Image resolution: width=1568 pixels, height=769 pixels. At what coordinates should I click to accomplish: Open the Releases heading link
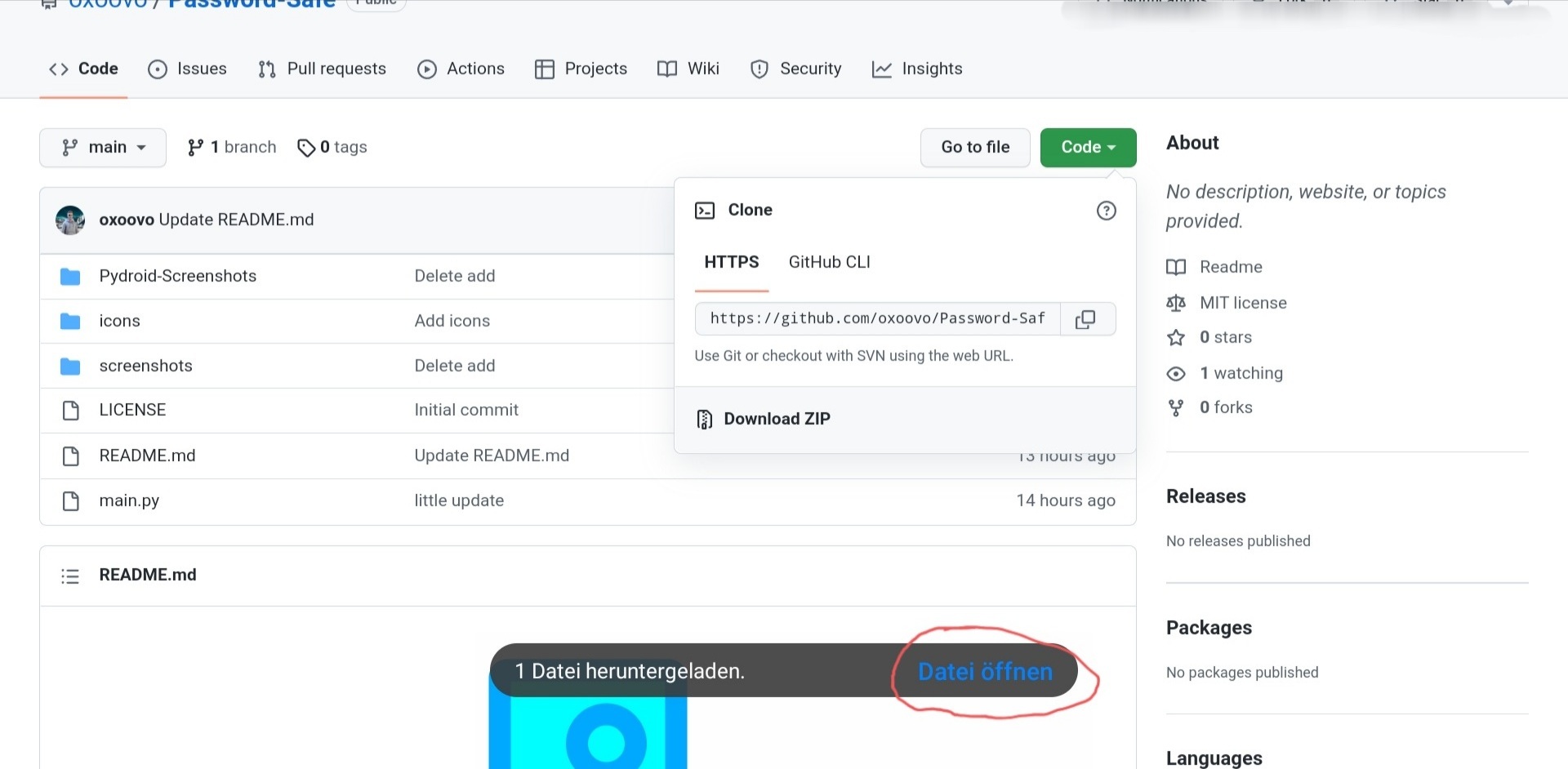tap(1205, 496)
